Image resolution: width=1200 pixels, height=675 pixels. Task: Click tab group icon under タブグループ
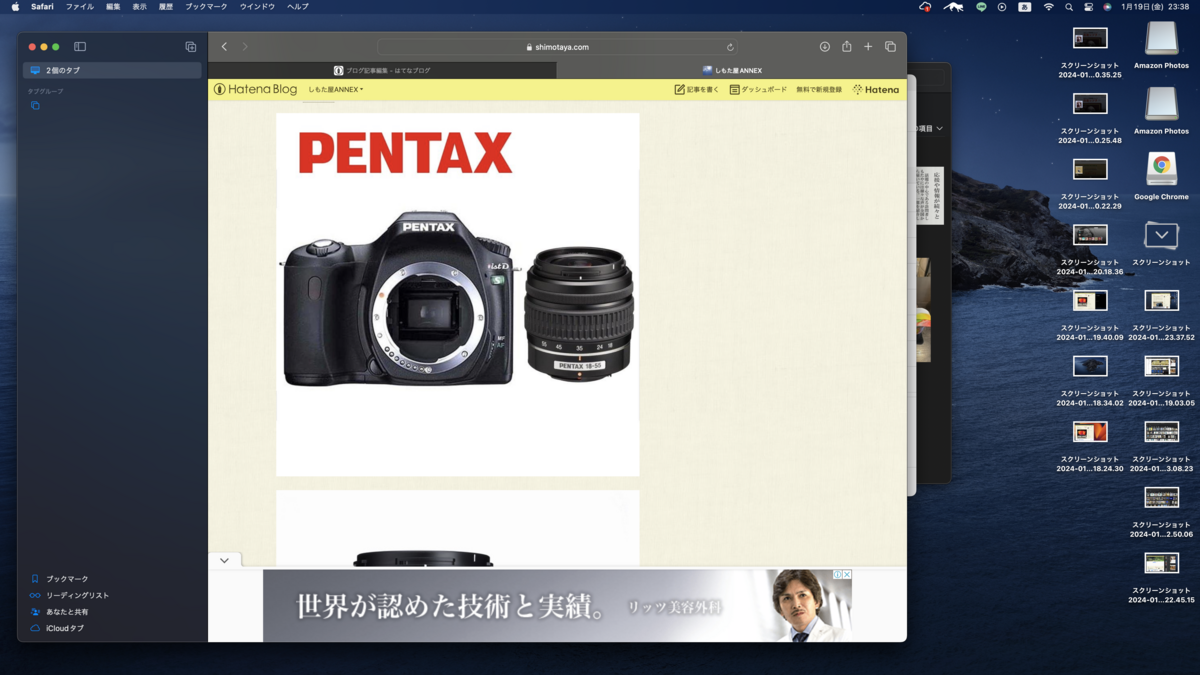[x=35, y=105]
